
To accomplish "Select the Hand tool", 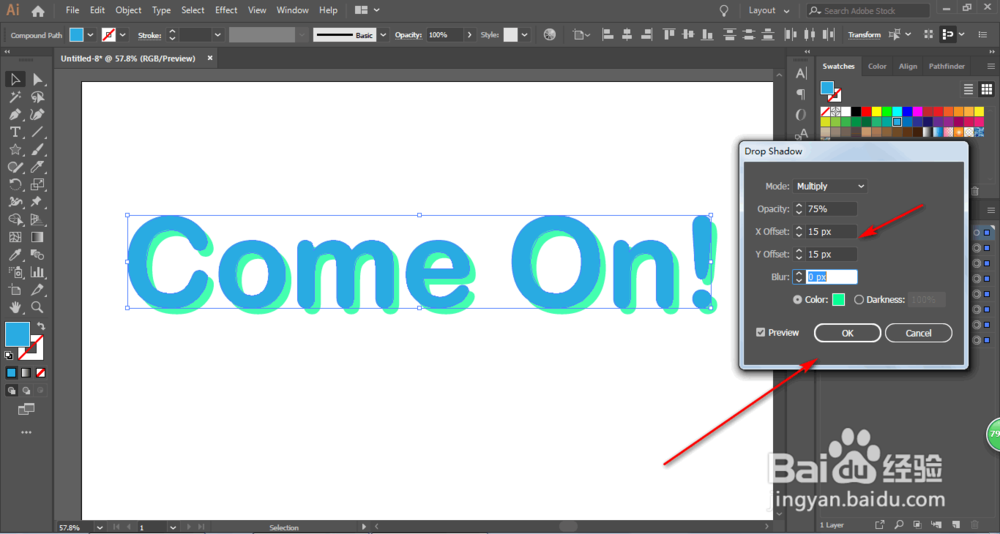I will pos(15,308).
